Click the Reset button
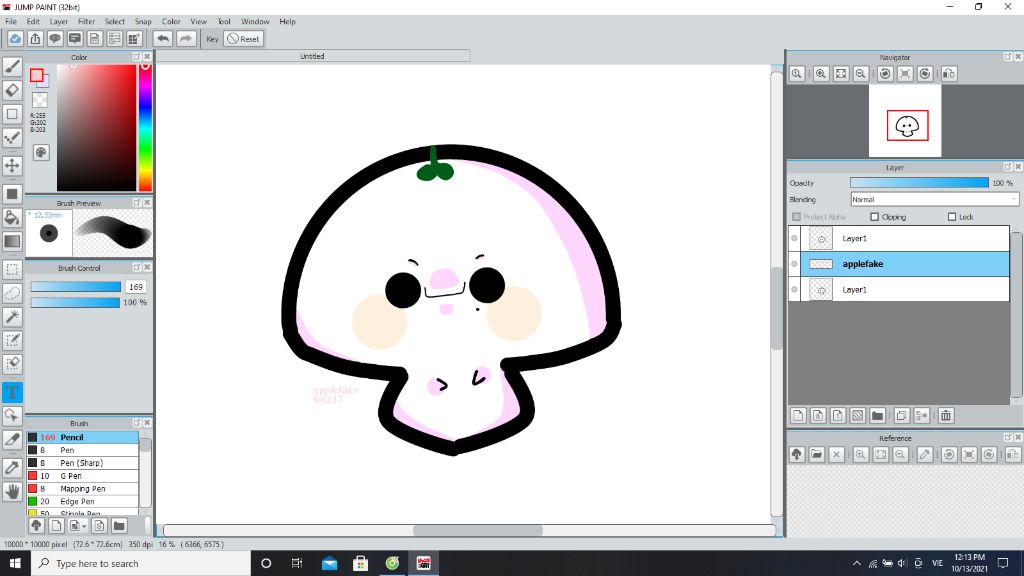Screen dimensions: 1024x576 (x=244, y=39)
